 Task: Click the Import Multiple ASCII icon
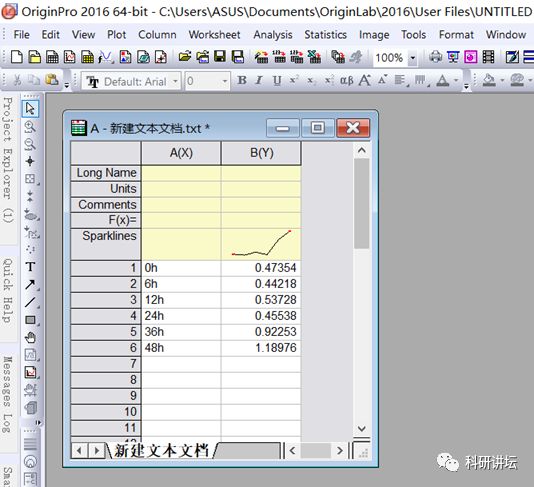[x=297, y=57]
